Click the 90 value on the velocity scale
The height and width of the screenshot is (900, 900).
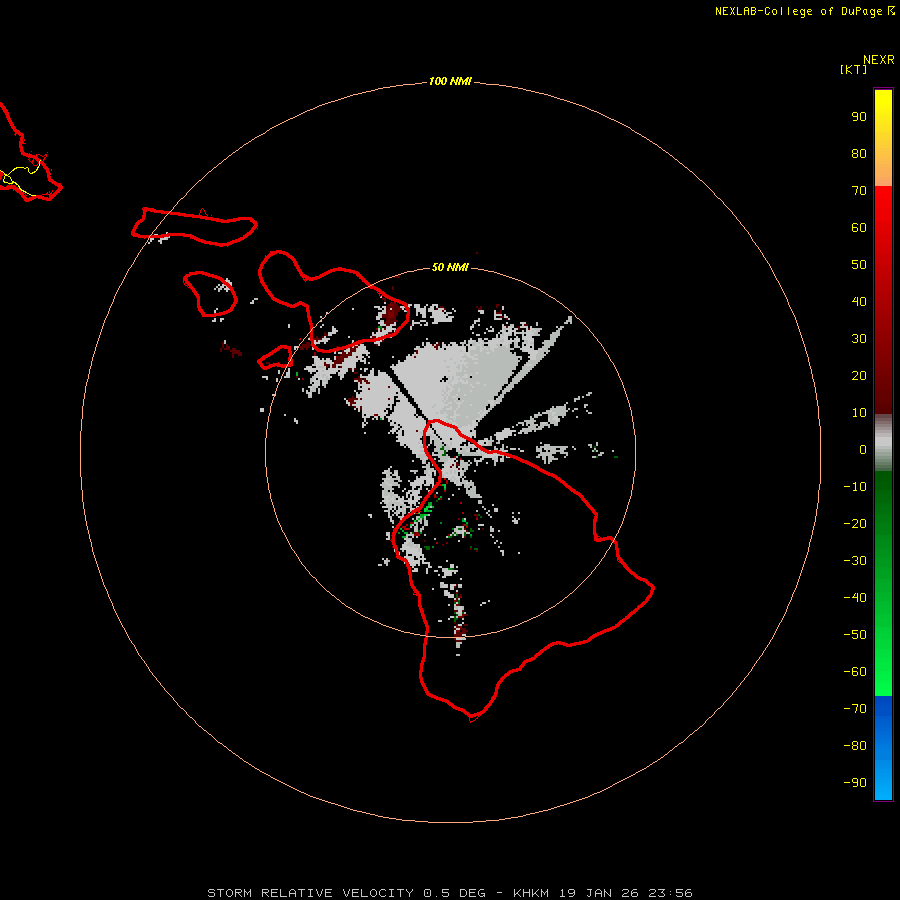(x=859, y=117)
